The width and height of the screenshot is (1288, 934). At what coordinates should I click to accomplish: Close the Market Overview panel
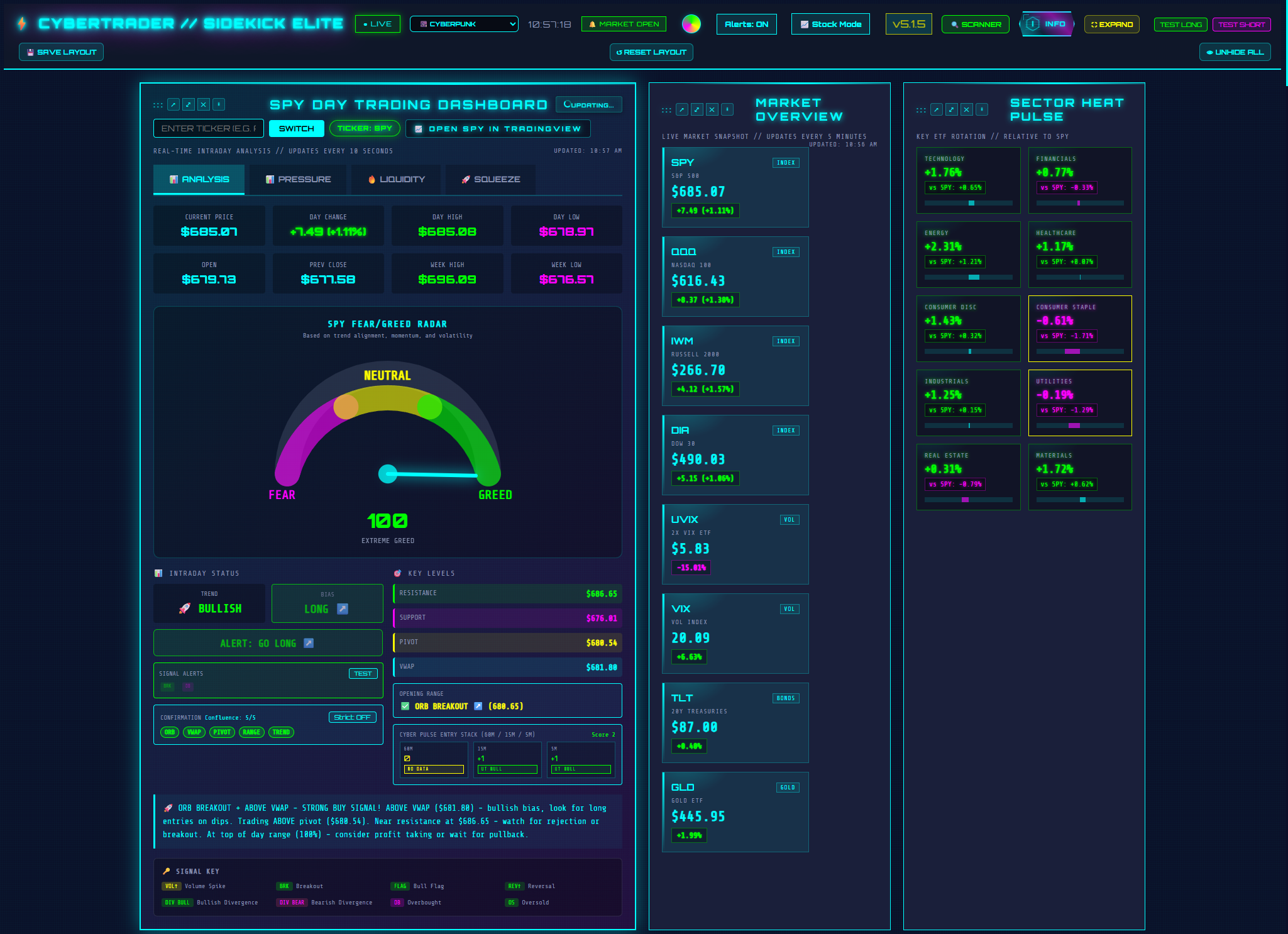tap(712, 109)
